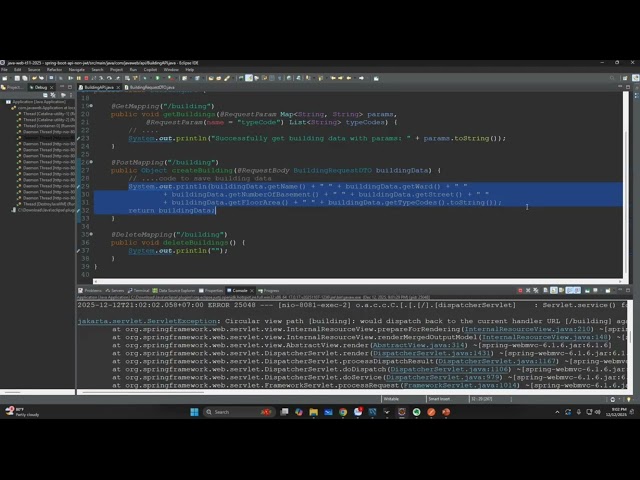Open the Navigate menu
This screenshot has height=480, width=640.
tap(76, 69)
